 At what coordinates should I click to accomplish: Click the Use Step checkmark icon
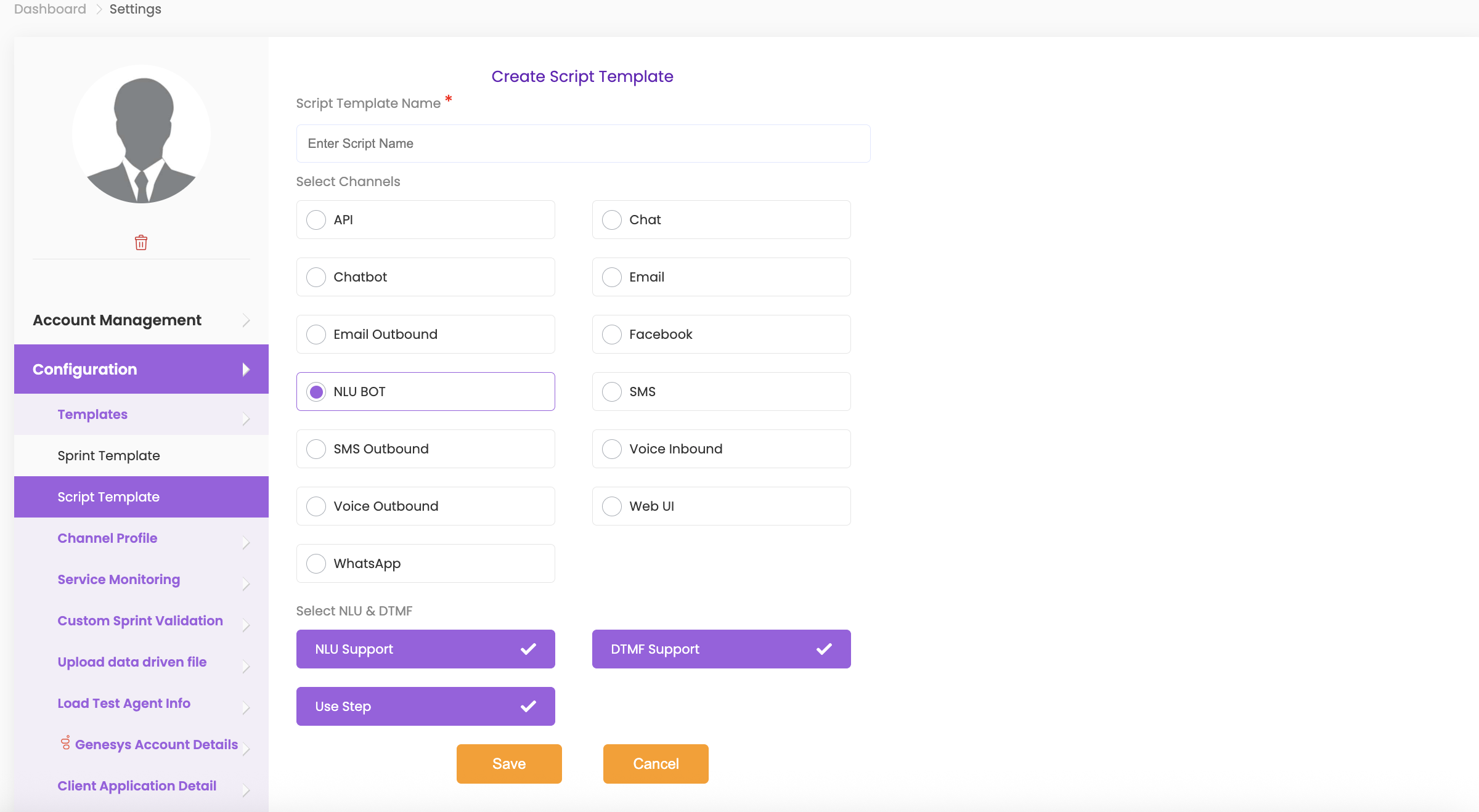pos(528,706)
